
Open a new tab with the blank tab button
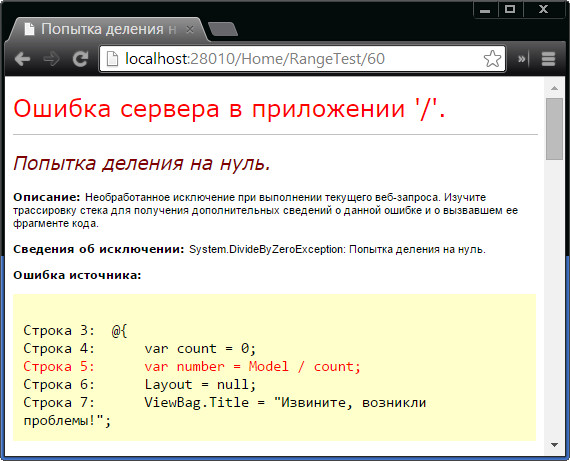point(223,29)
